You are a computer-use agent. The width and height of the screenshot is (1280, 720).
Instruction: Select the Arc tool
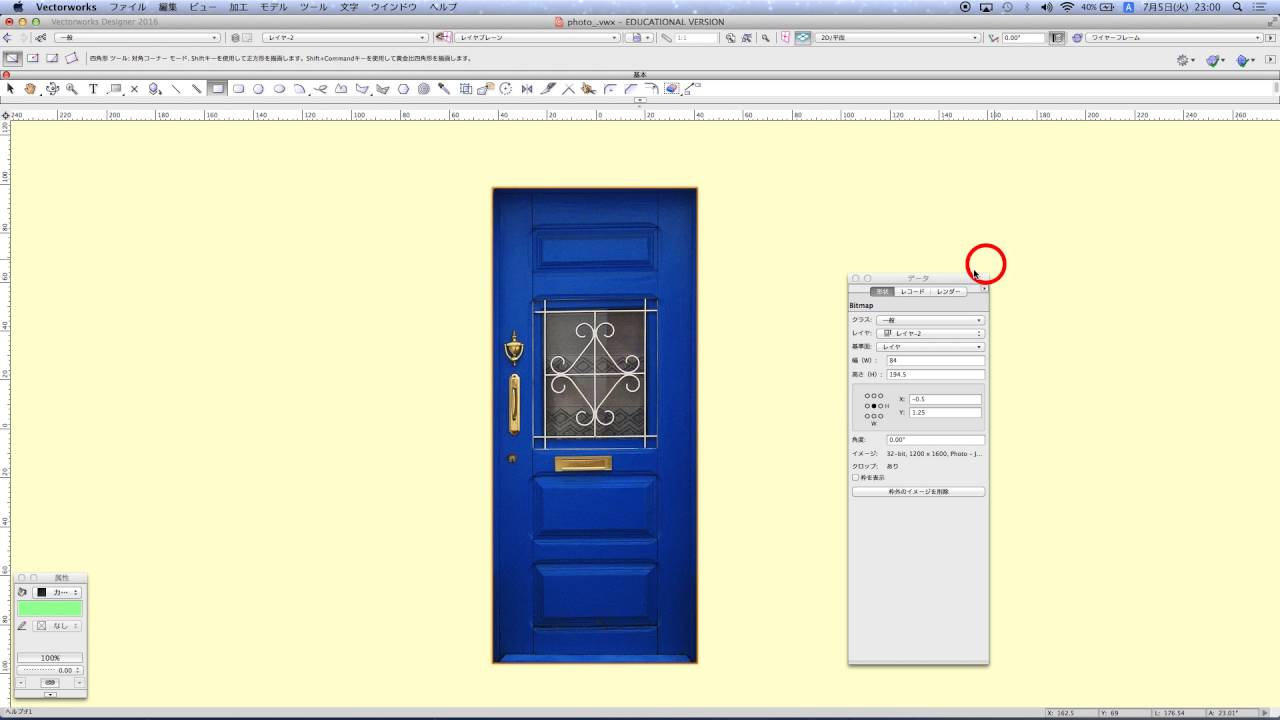(299, 89)
